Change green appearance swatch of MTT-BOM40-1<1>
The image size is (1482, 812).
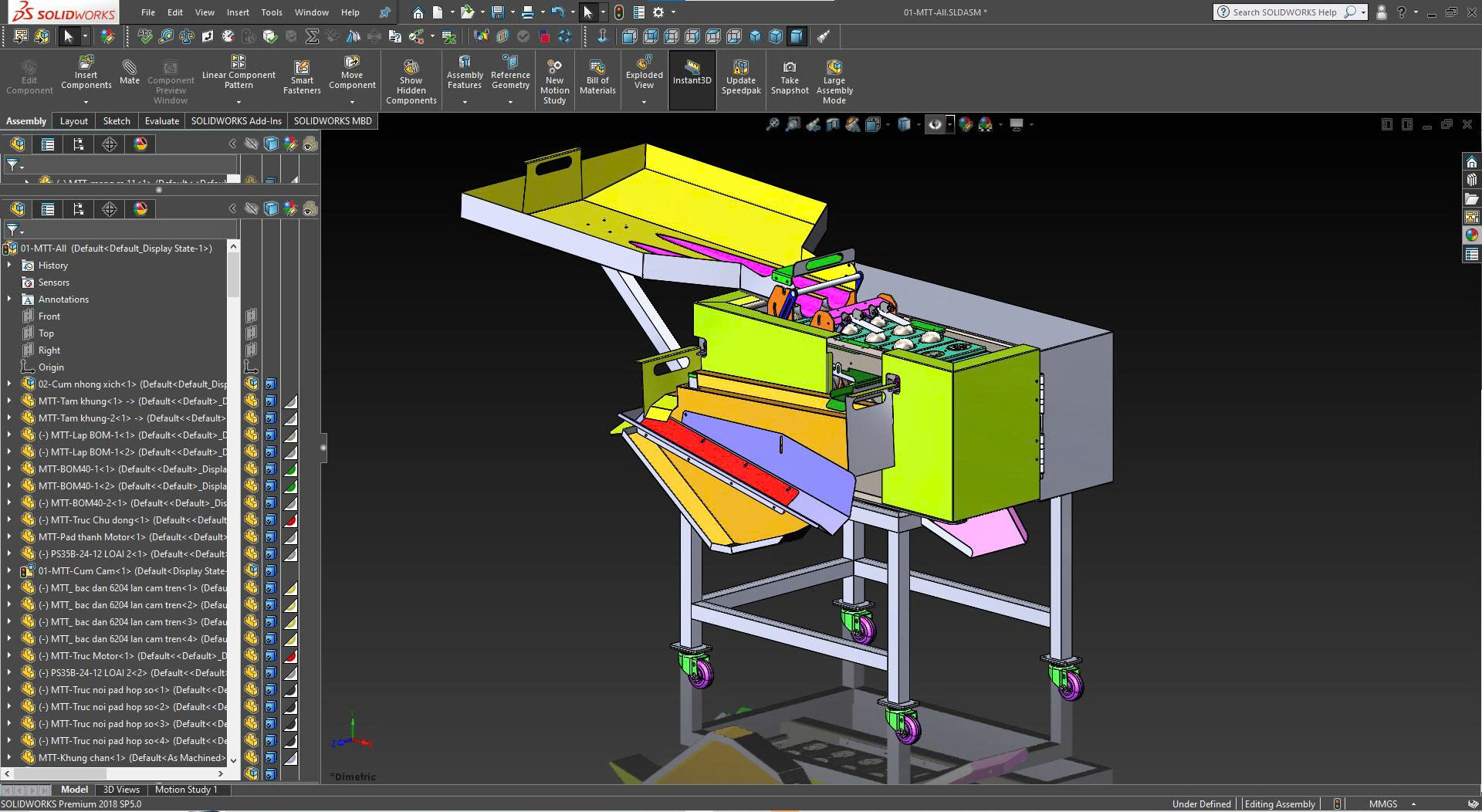(x=290, y=469)
